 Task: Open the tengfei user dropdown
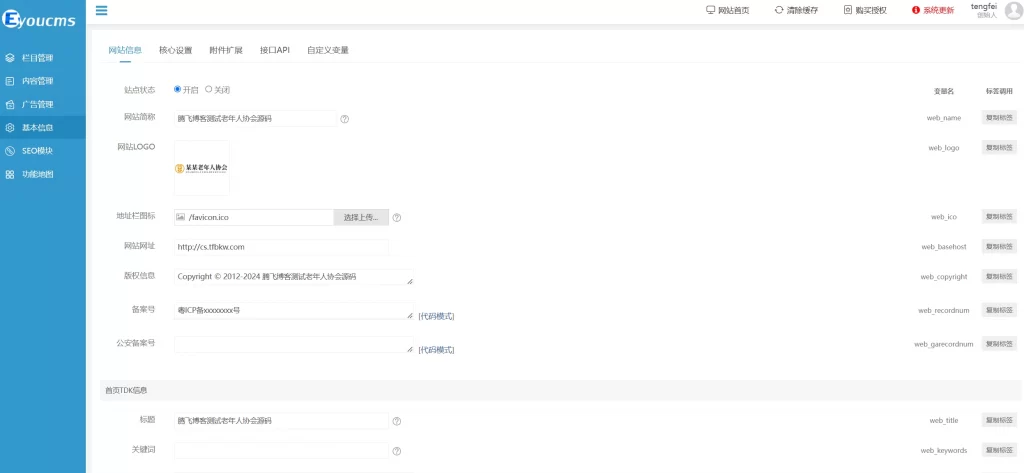pyautogui.click(x=983, y=10)
